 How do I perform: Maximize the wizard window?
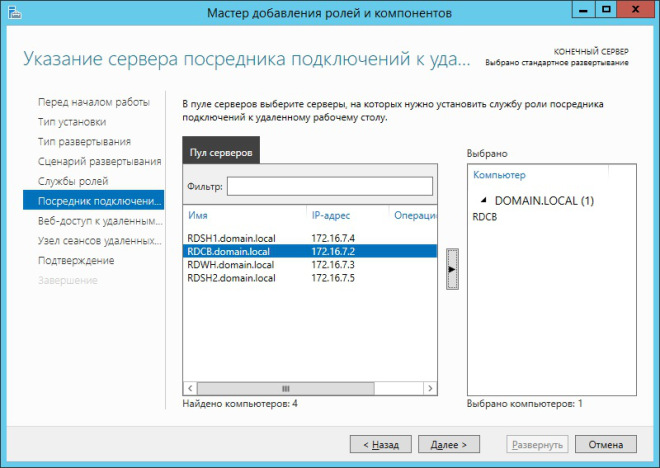click(605, 11)
